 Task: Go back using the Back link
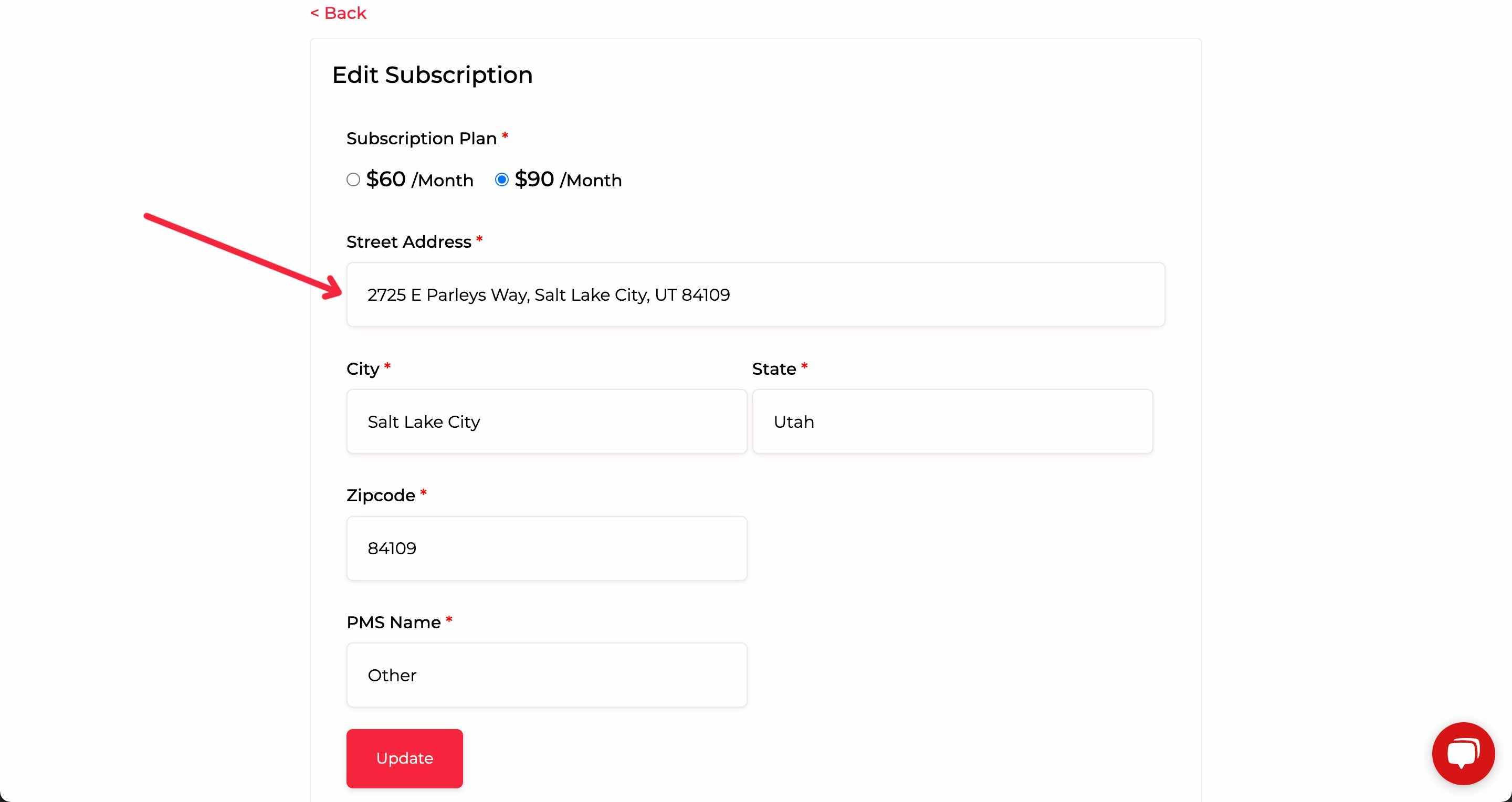click(x=338, y=13)
